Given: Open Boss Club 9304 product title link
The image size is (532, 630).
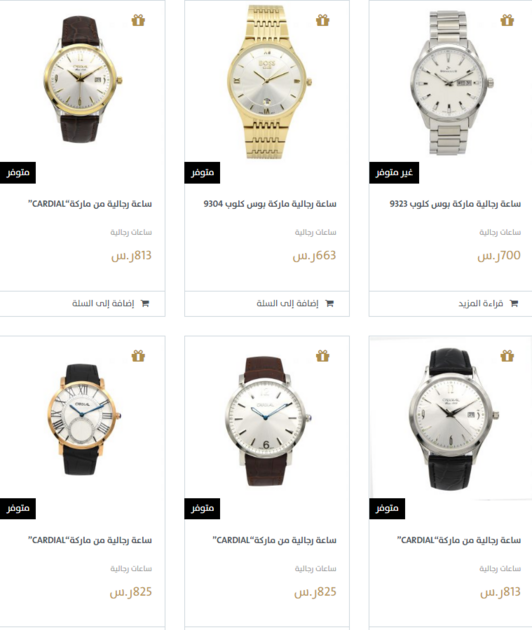Looking at the screenshot, I should 270,204.
